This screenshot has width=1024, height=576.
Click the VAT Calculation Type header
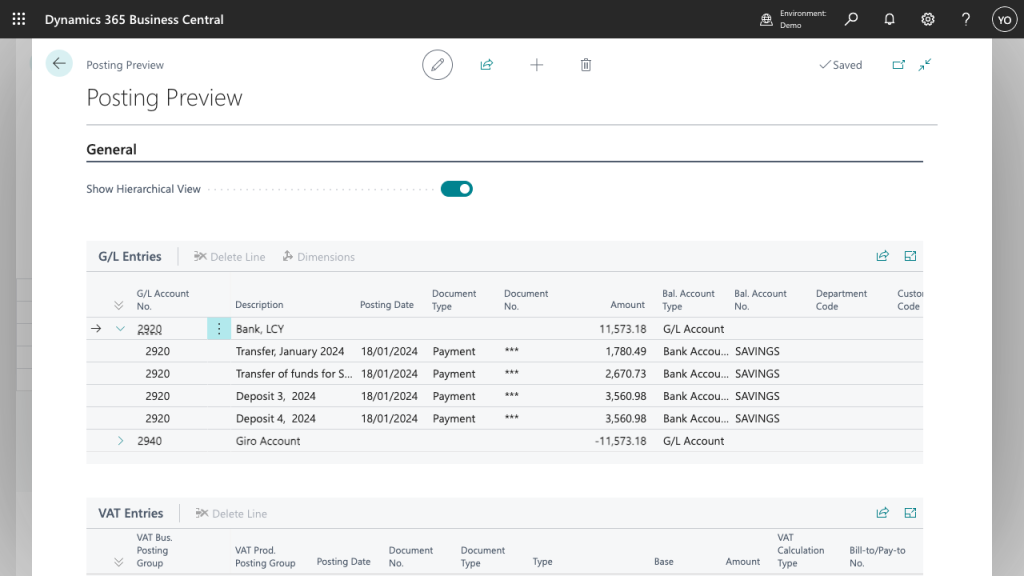[x=801, y=551]
